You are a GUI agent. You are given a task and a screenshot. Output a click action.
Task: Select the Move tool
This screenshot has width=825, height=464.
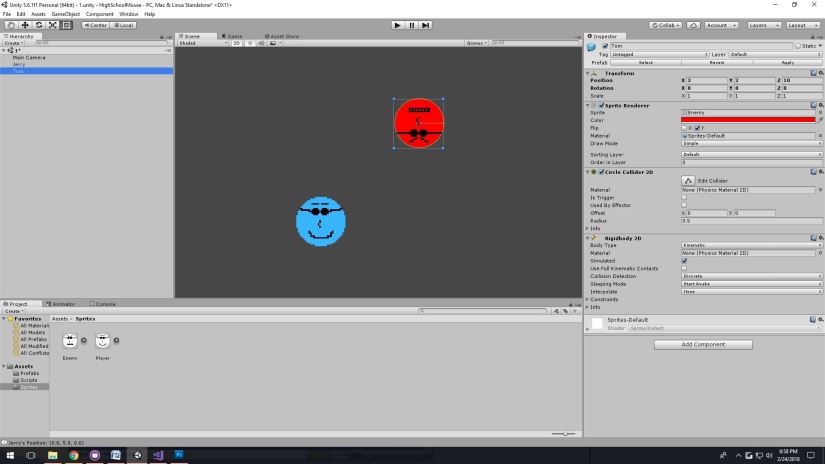(x=24, y=25)
